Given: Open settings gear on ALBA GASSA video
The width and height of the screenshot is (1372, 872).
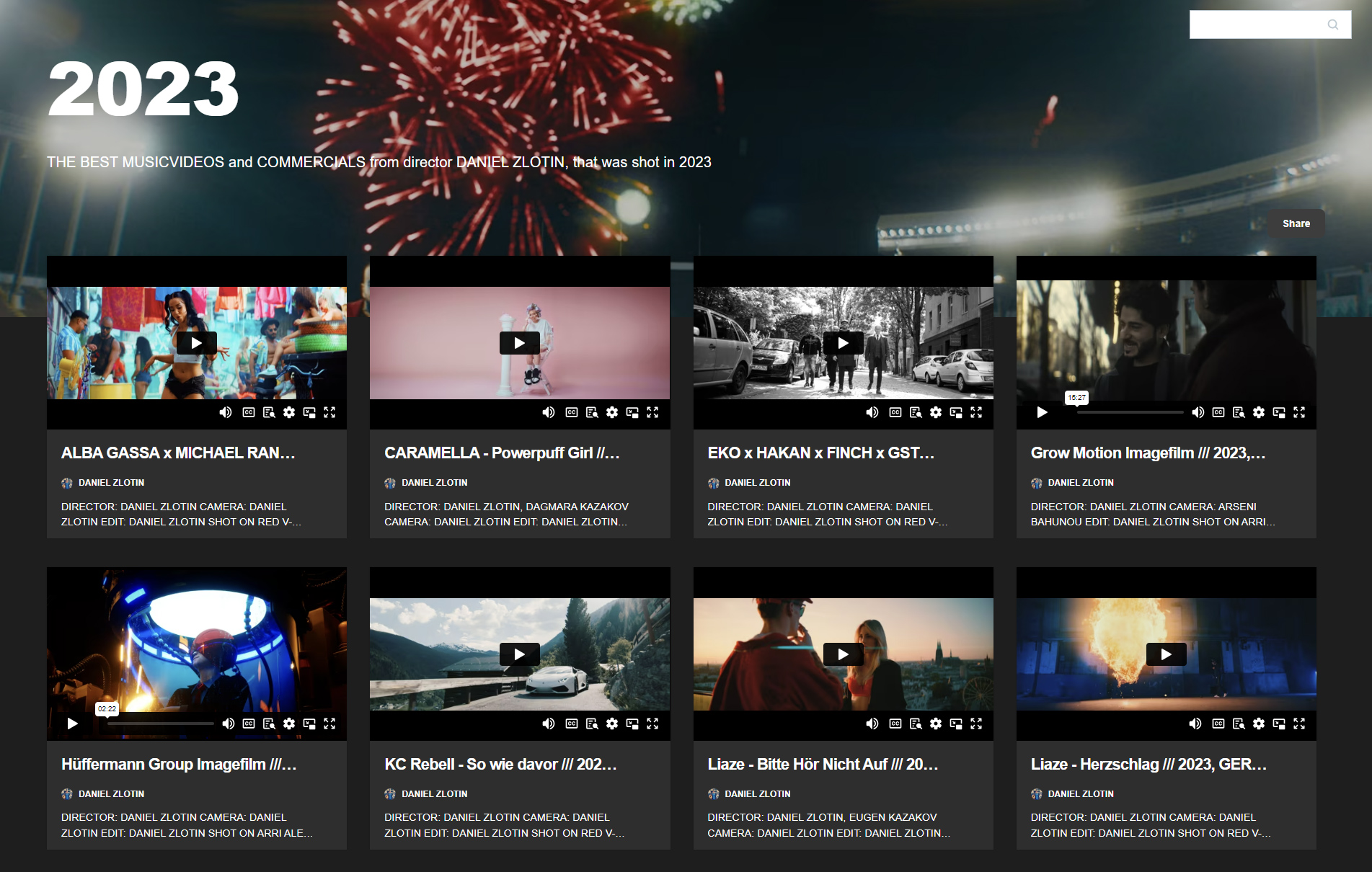Looking at the screenshot, I should pos(289,412).
